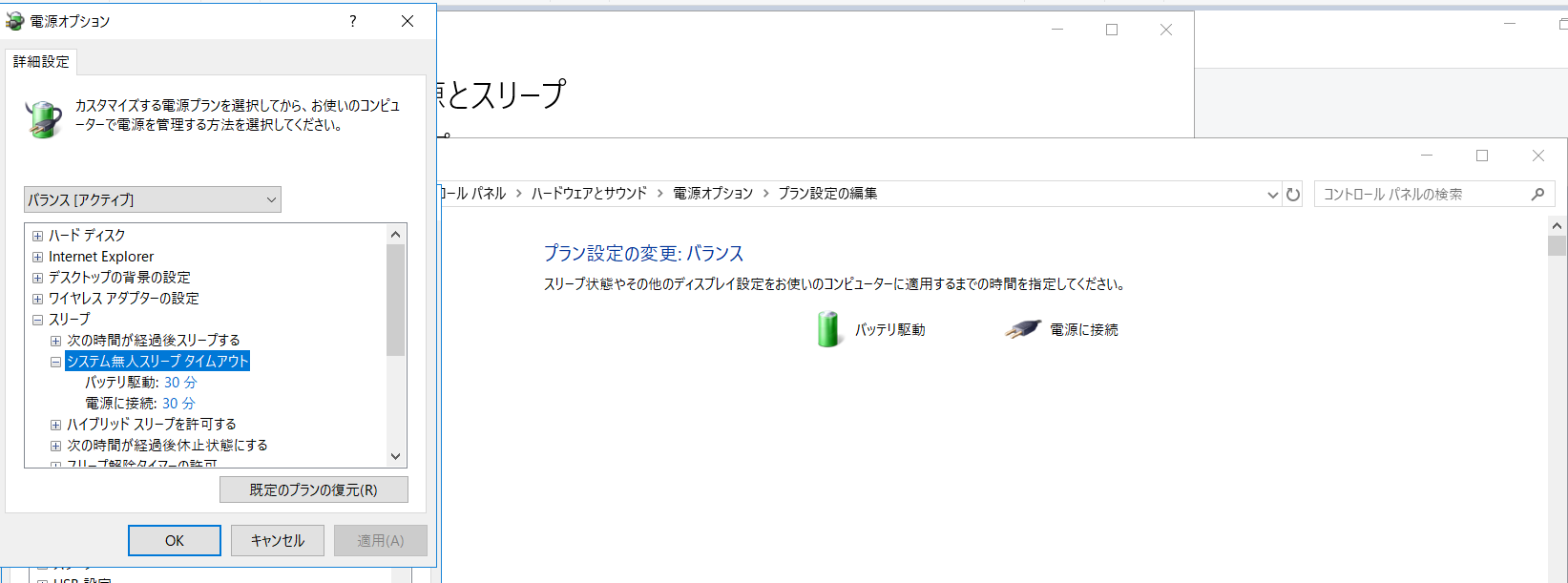Screen dimensions: 1568x583
Task: Click the tree list scrollbar thumb
Action: pyautogui.click(x=396, y=300)
